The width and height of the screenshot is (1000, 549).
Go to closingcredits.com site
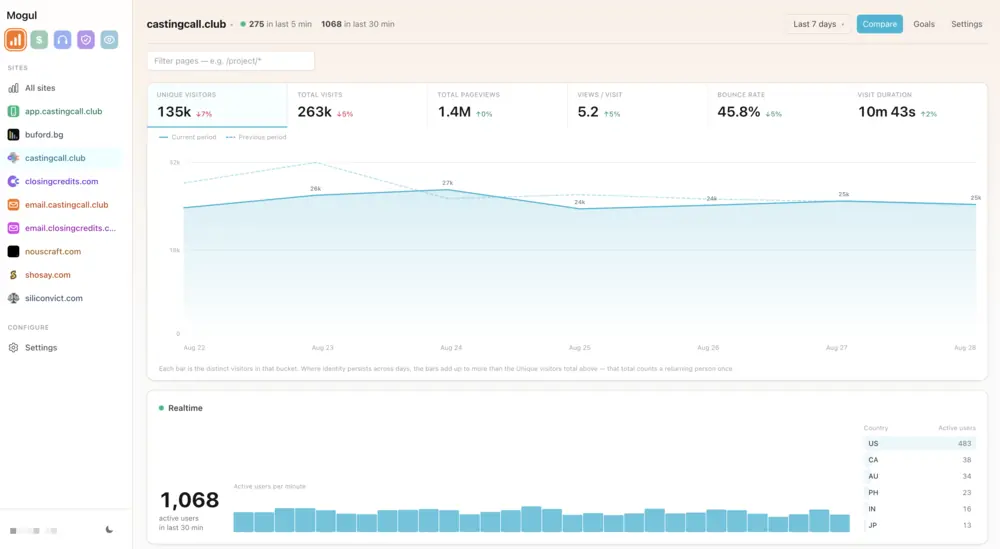(61, 181)
